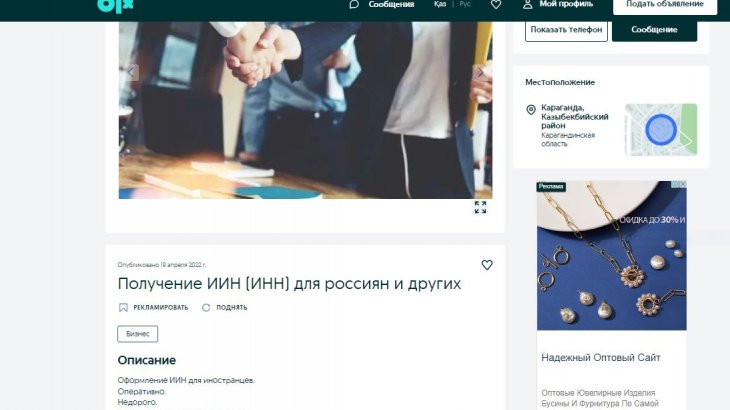Click the OLX logo in header
Image resolution: width=730 pixels, height=410 pixels.
pyautogui.click(x=115, y=6)
